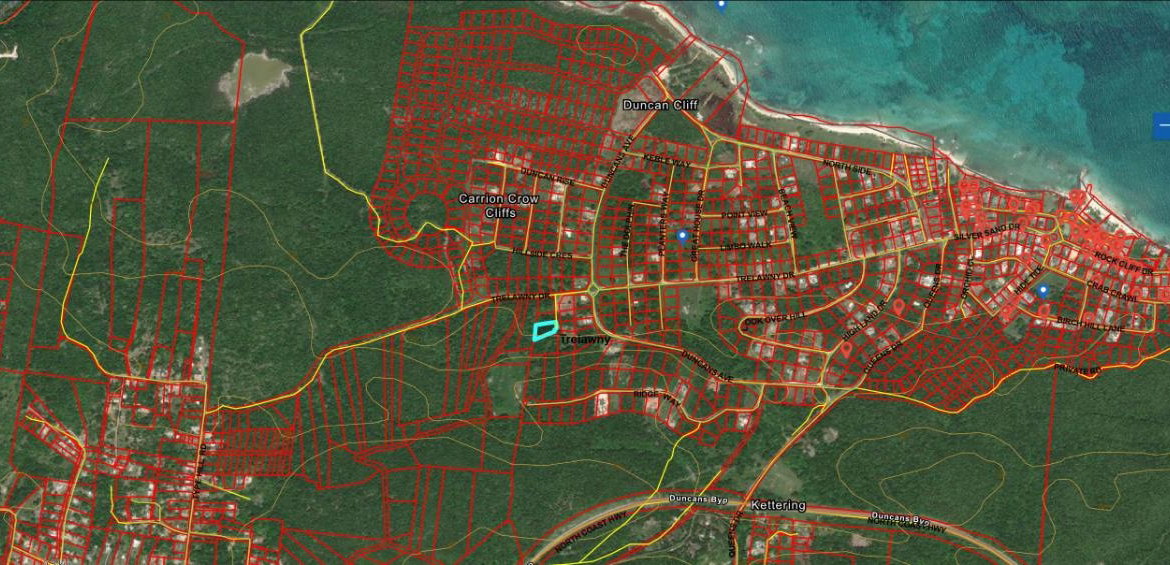The width and height of the screenshot is (1170, 565).
Task: Click the SILVER SAND DR street label
Action: (x=986, y=231)
